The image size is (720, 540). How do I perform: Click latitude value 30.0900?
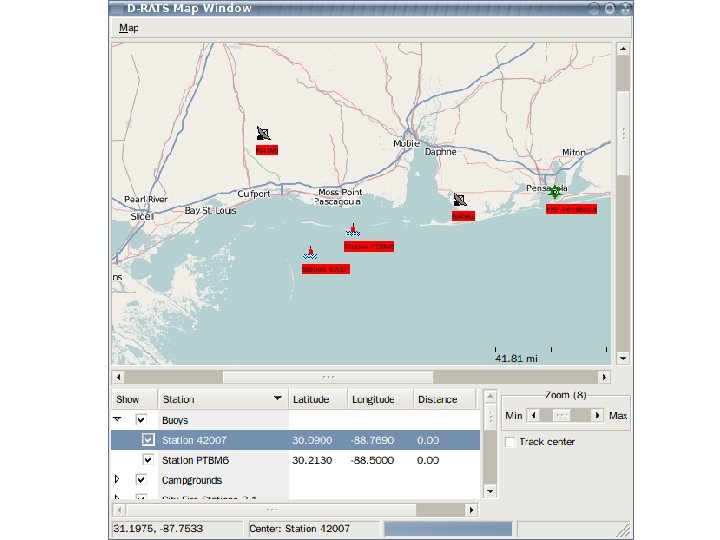312,440
